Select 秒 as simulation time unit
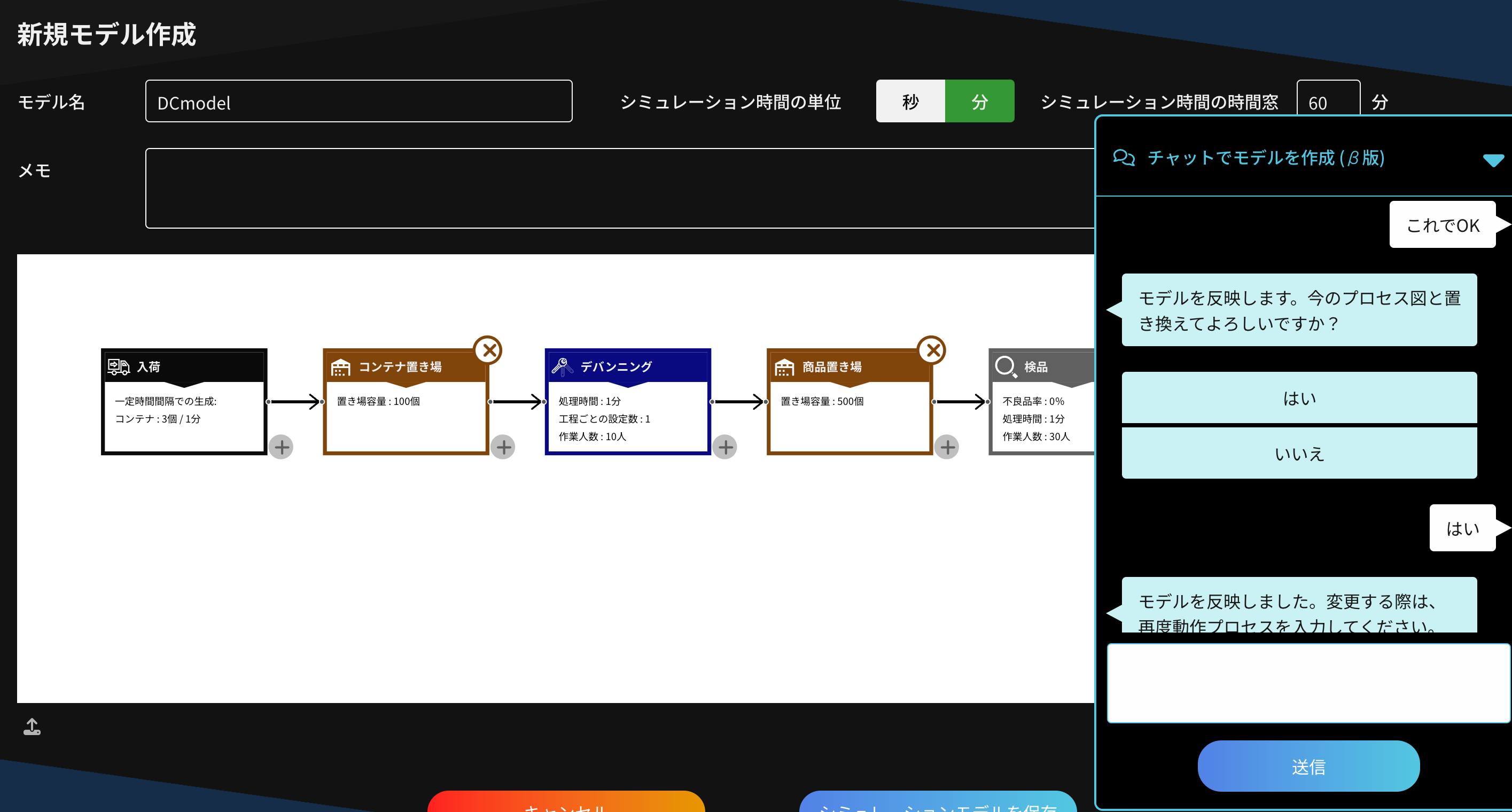This screenshot has height=812, width=1512. (x=910, y=101)
